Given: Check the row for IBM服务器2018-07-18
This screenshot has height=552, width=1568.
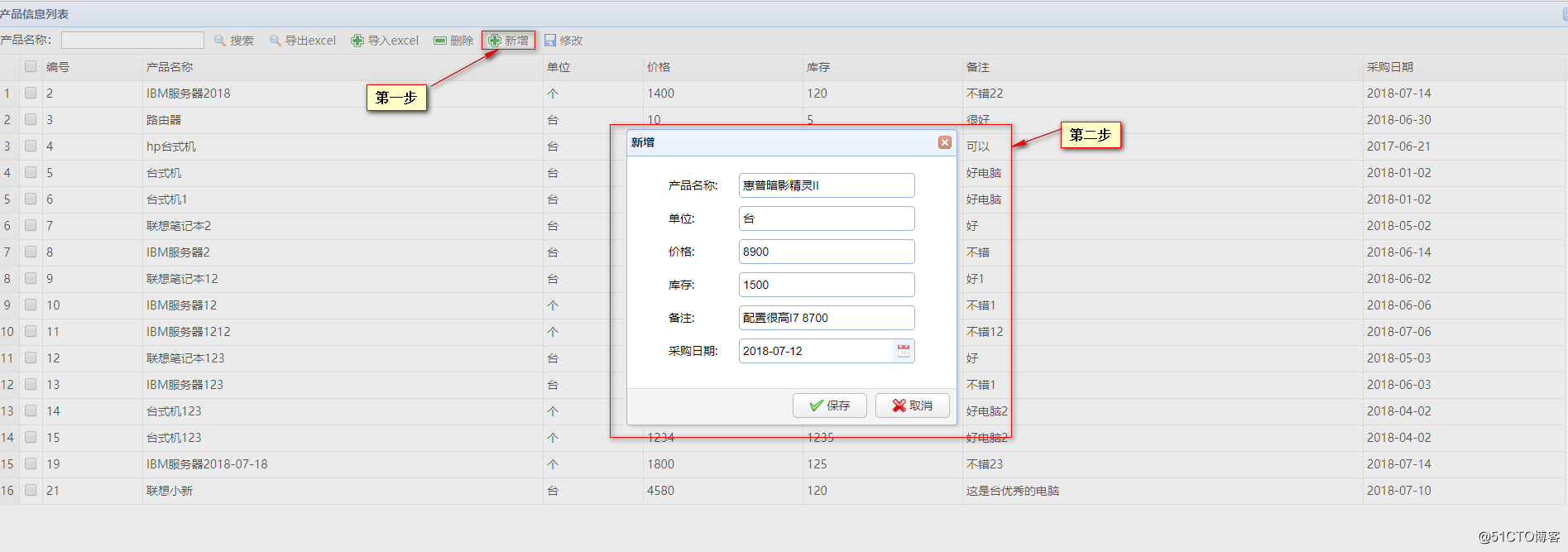Looking at the screenshot, I should pyautogui.click(x=31, y=464).
